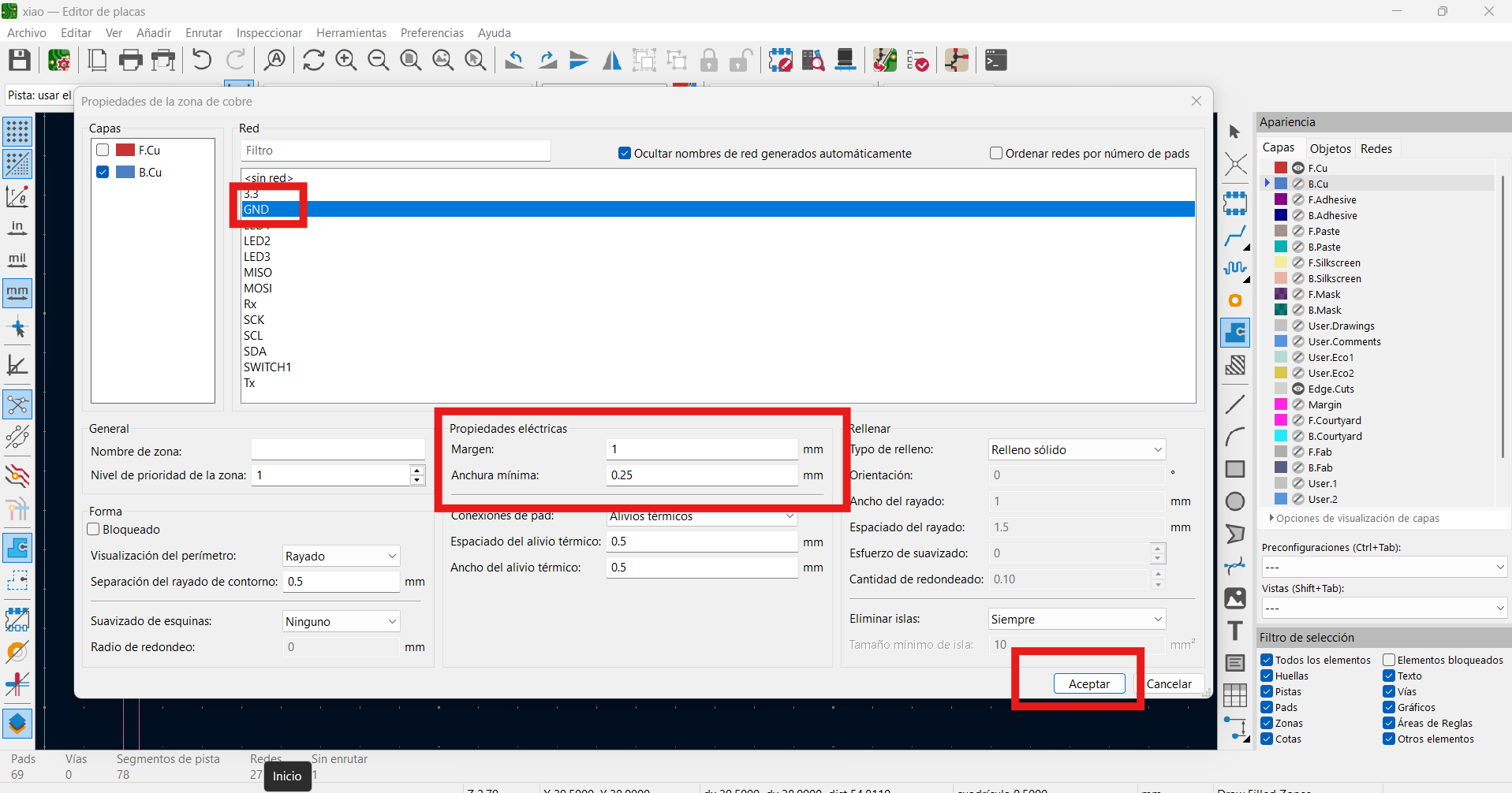Select the SWITCH1 net
This screenshot has width=1512, height=793.
[718, 367]
